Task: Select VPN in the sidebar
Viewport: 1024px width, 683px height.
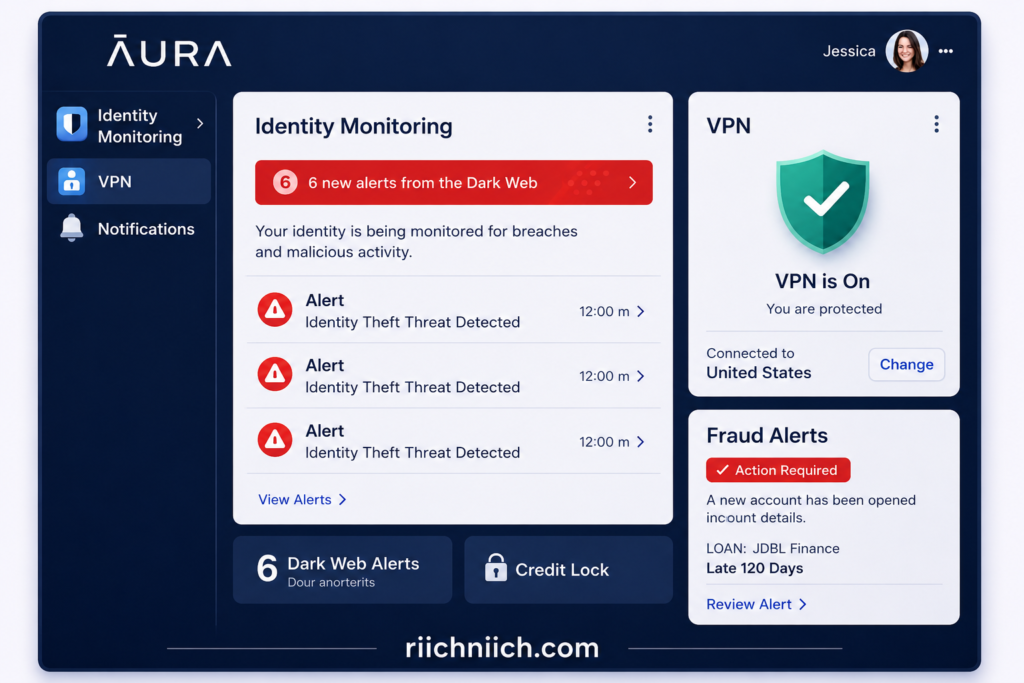Action: pyautogui.click(x=129, y=181)
